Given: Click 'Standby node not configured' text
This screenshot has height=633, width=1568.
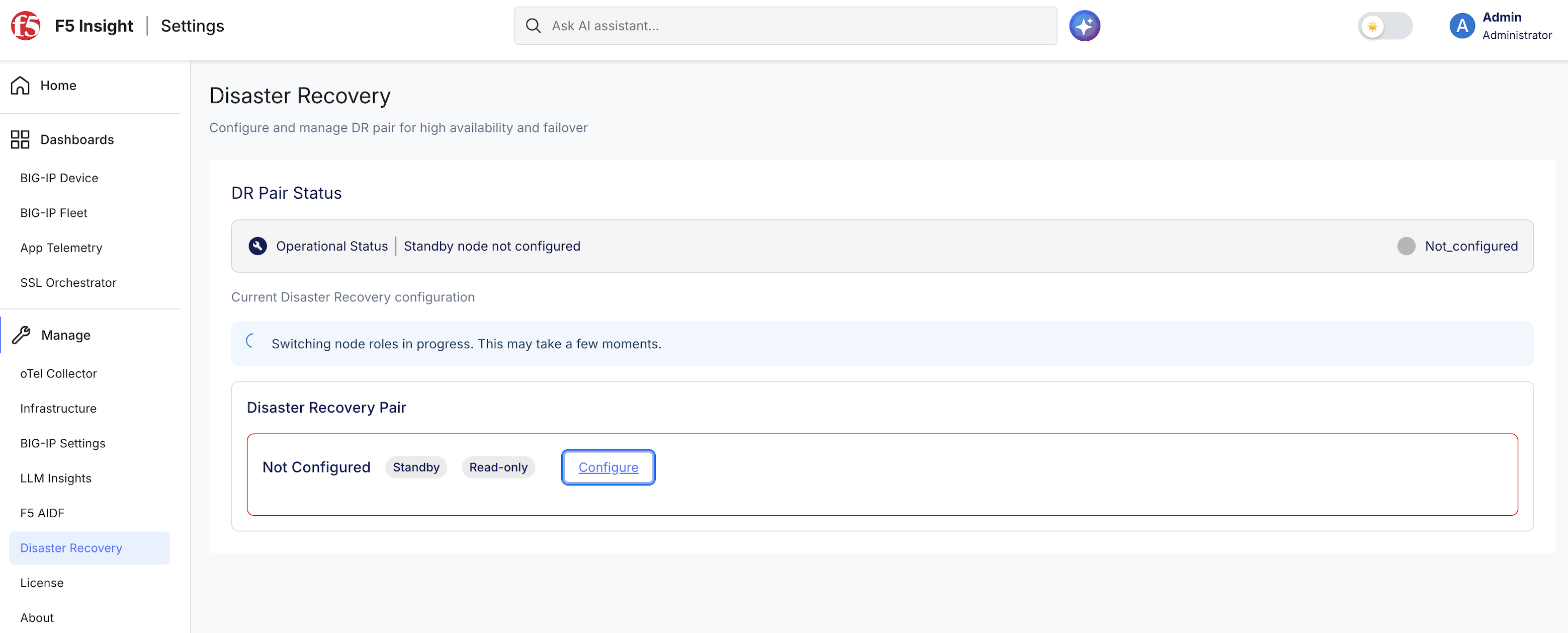Looking at the screenshot, I should [492, 246].
